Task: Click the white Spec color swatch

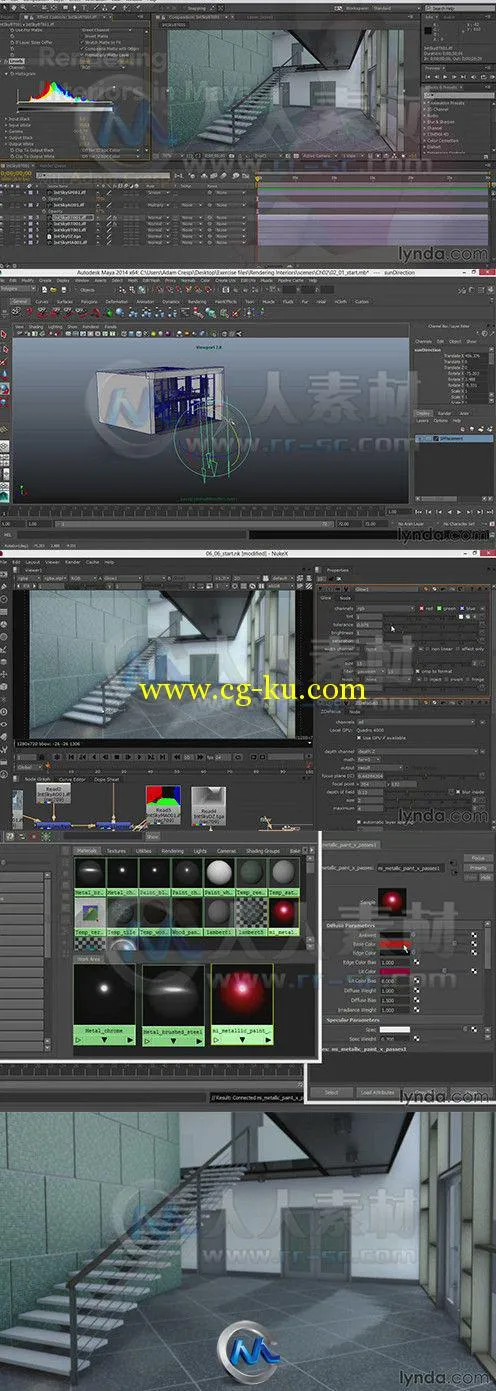Action: coord(393,1028)
